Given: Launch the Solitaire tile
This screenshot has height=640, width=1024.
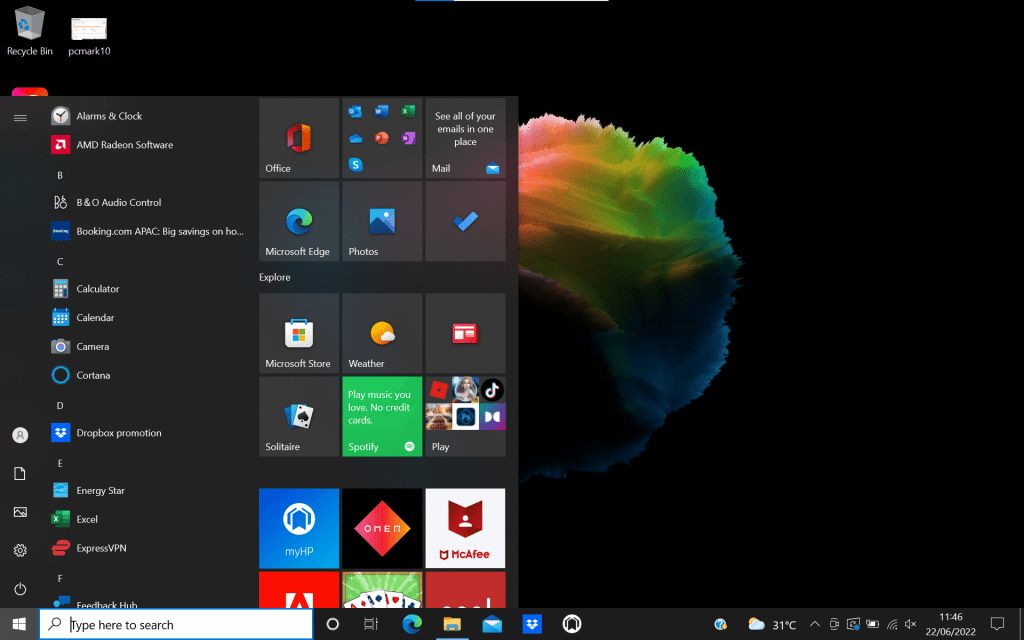Looking at the screenshot, I should (299, 417).
